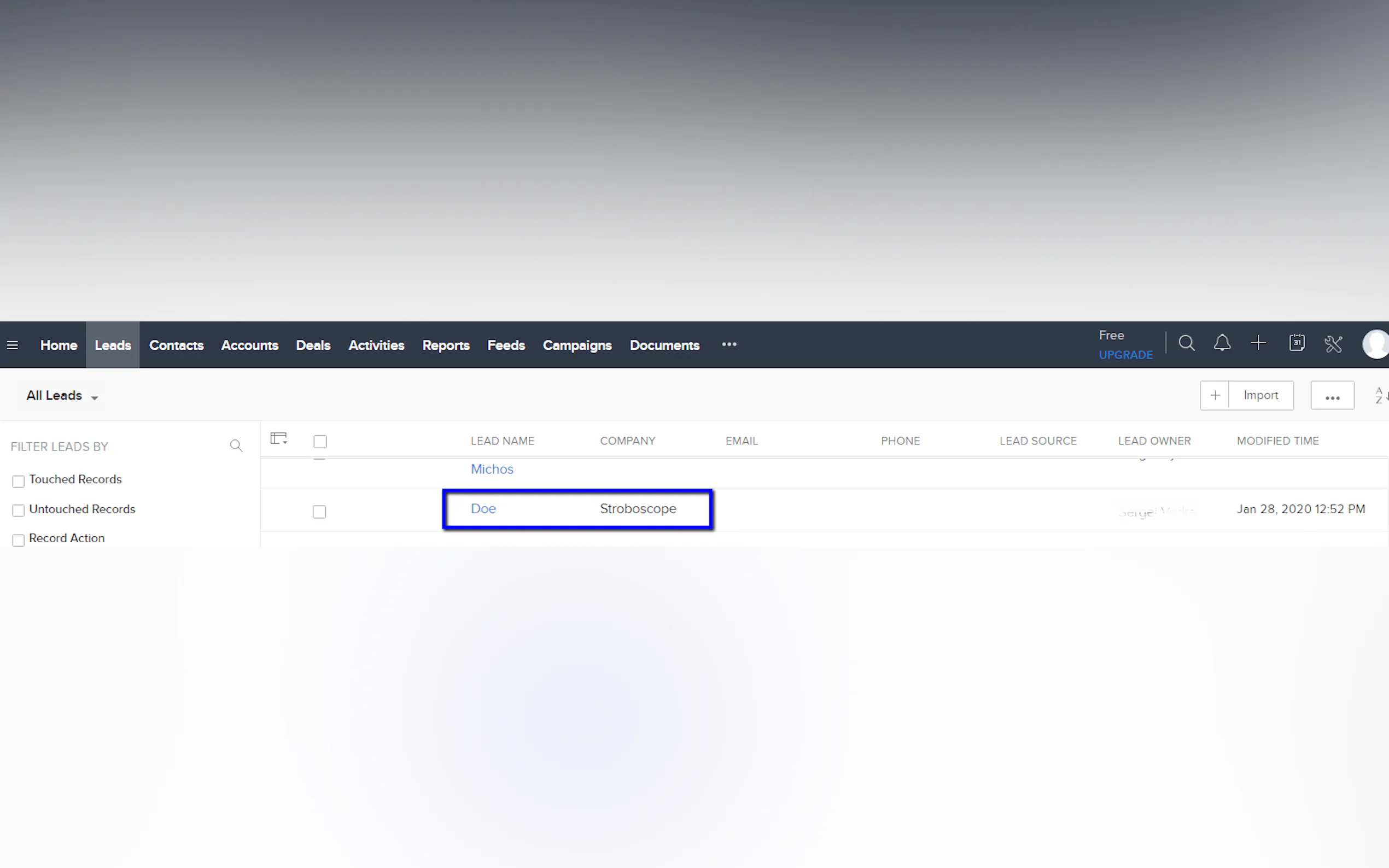This screenshot has height=868, width=1389.
Task: Switch to the Contacts tab
Action: (x=176, y=345)
